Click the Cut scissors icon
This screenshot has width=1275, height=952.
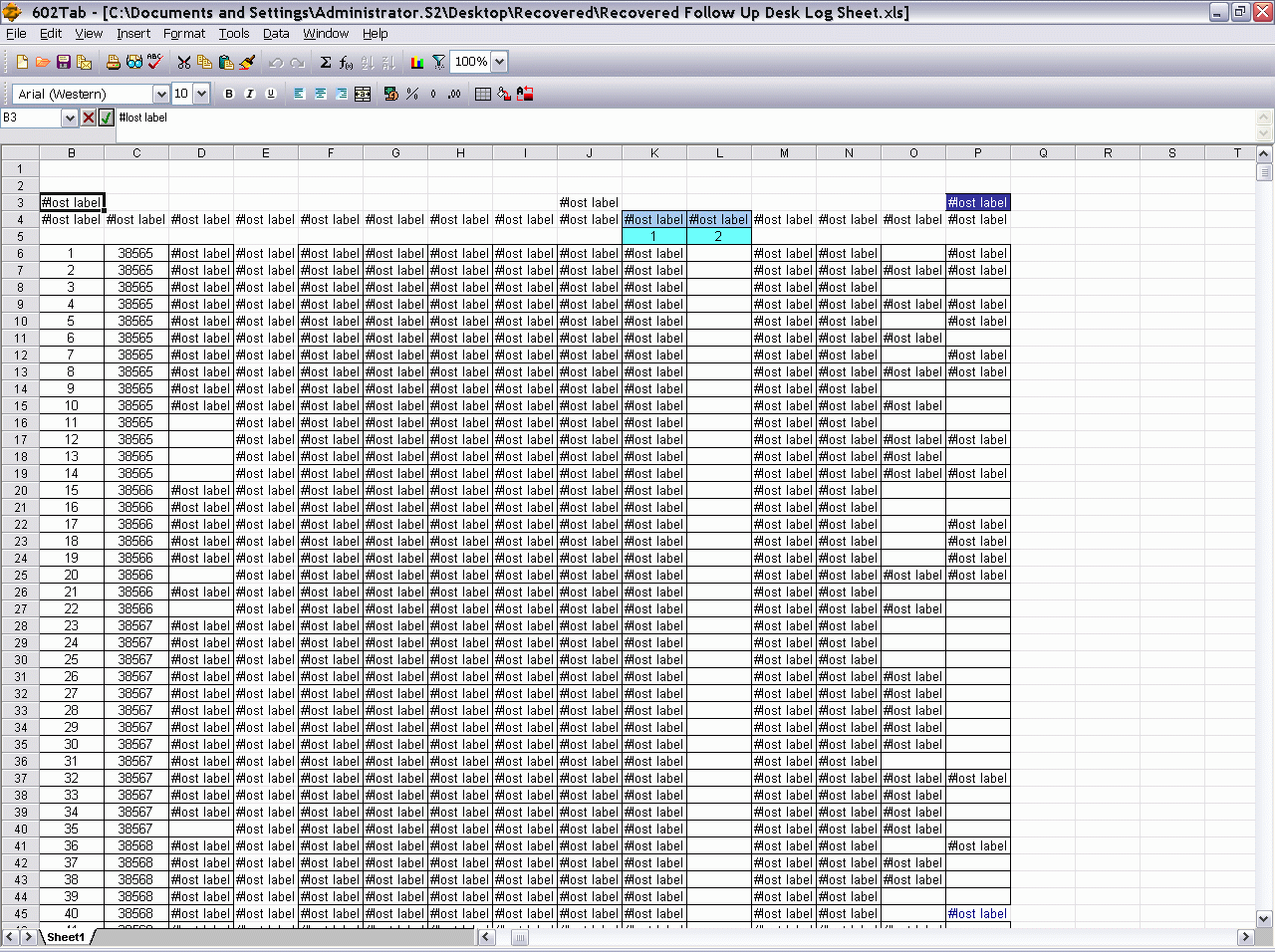tap(184, 63)
